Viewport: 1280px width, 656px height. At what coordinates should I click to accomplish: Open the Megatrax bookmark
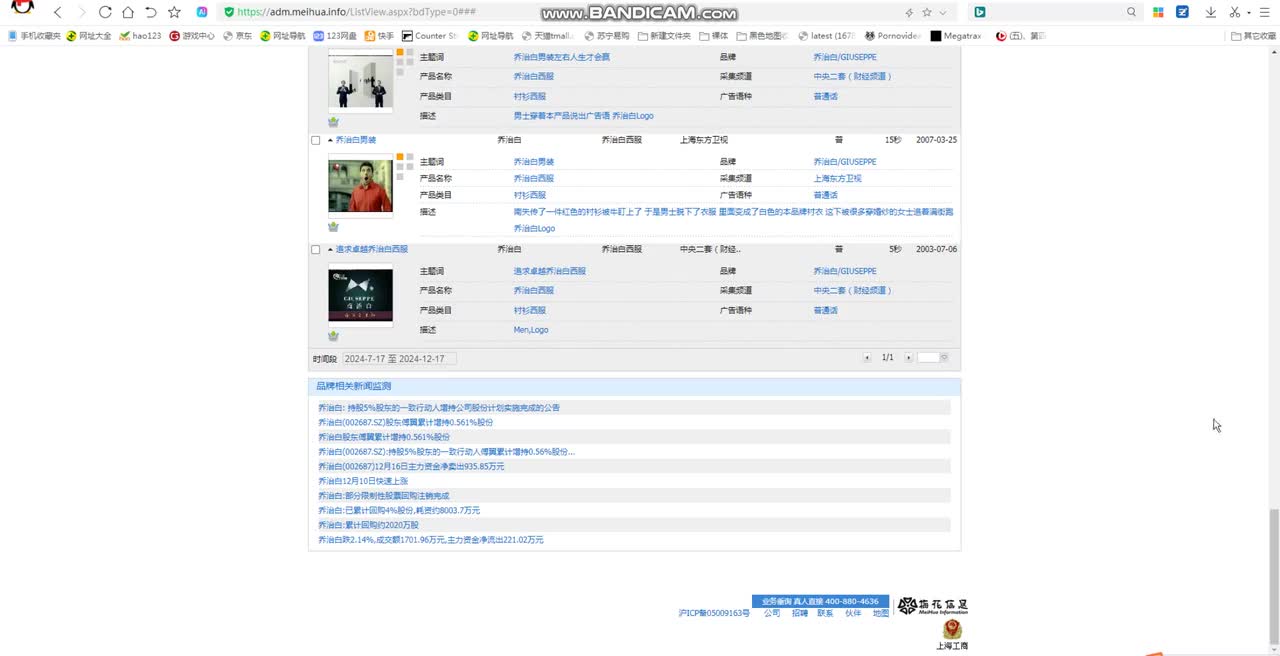(x=955, y=36)
